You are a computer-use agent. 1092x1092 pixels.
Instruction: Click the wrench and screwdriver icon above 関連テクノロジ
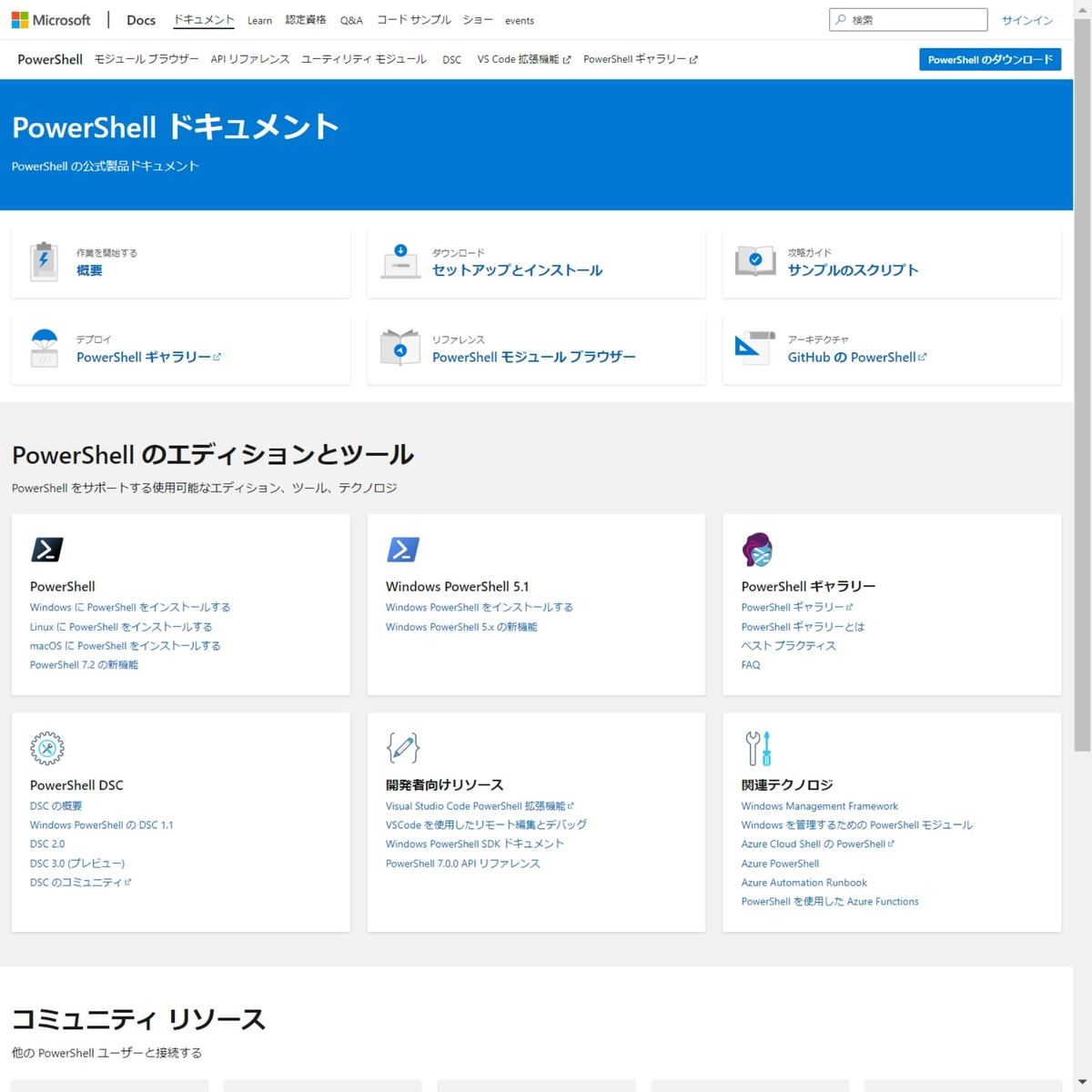pos(758,748)
